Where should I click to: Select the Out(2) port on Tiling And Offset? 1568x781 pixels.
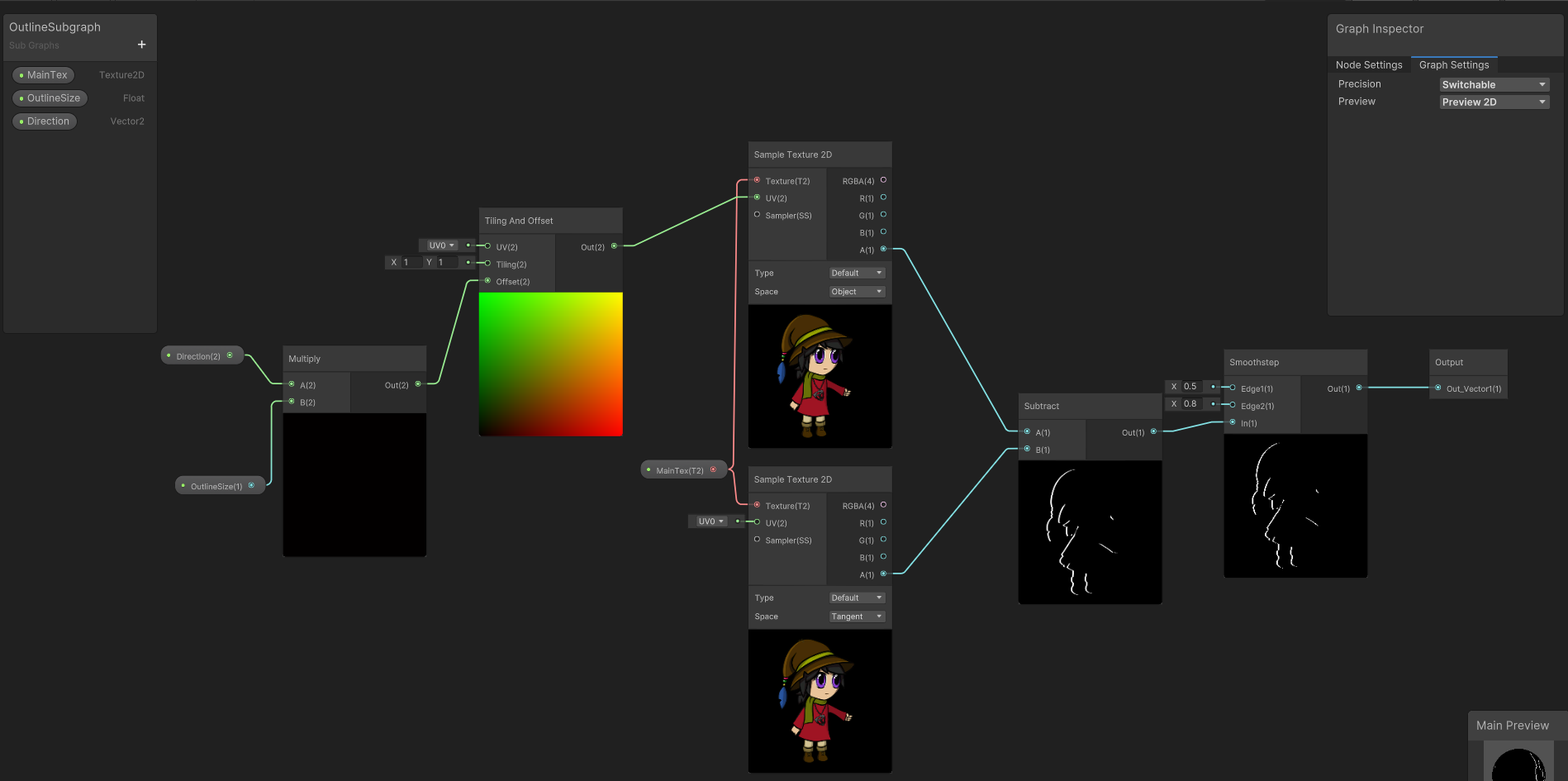(613, 245)
